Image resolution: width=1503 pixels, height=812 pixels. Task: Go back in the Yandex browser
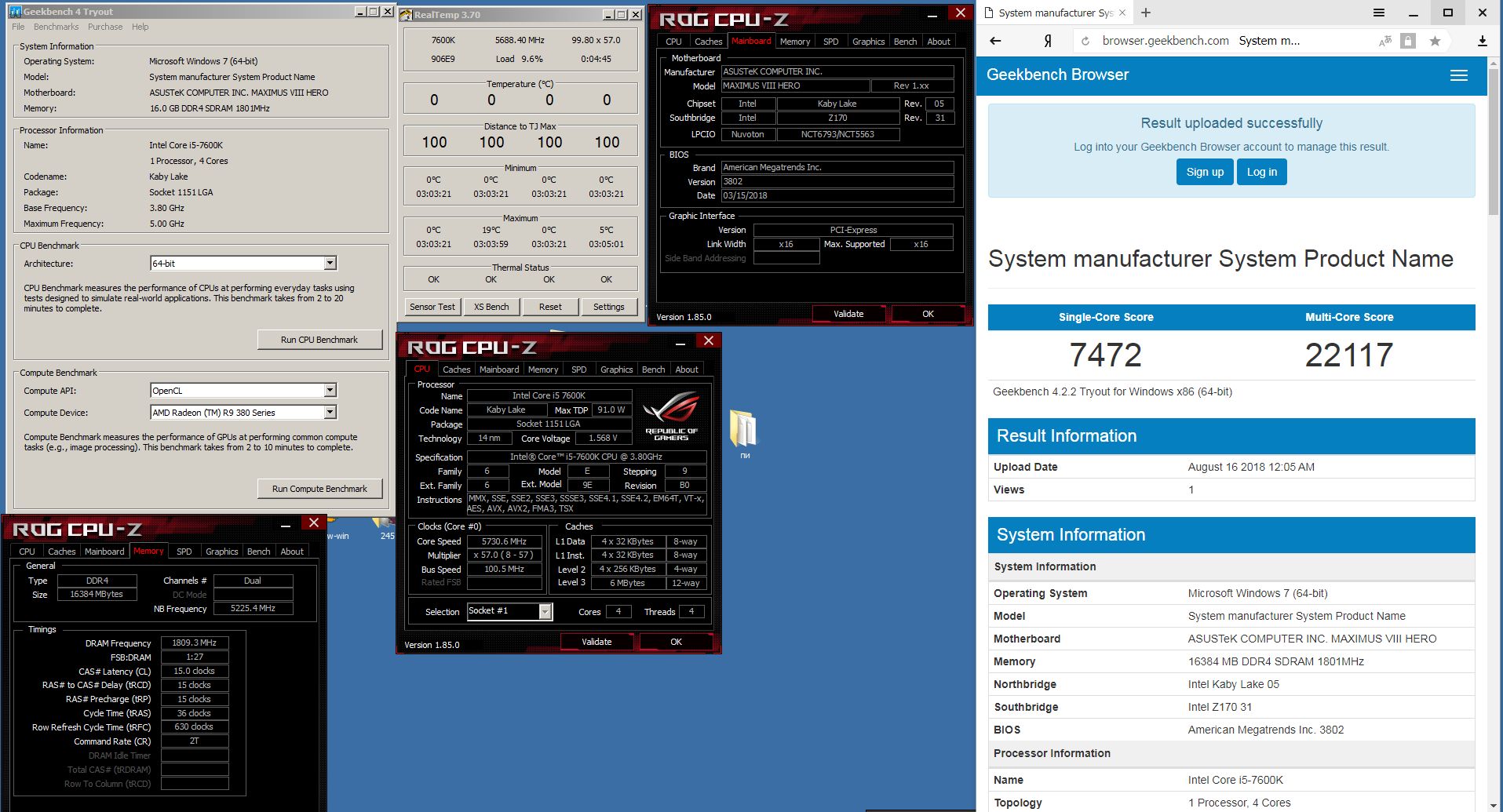coord(995,41)
